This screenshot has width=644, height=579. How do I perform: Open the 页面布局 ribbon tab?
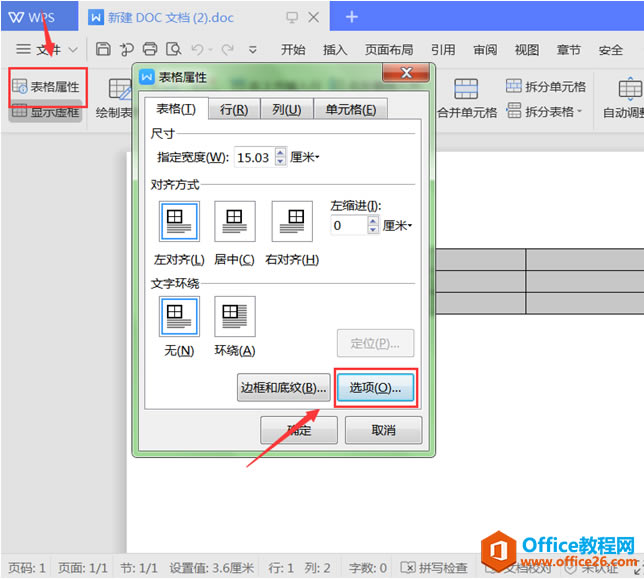click(x=389, y=50)
